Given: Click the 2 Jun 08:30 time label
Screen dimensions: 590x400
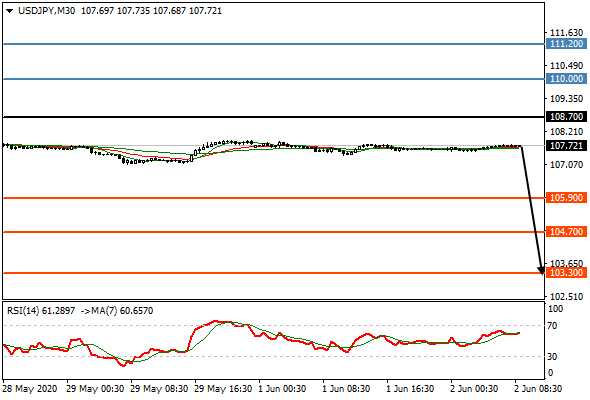Looking at the screenshot, I should coord(538,389).
